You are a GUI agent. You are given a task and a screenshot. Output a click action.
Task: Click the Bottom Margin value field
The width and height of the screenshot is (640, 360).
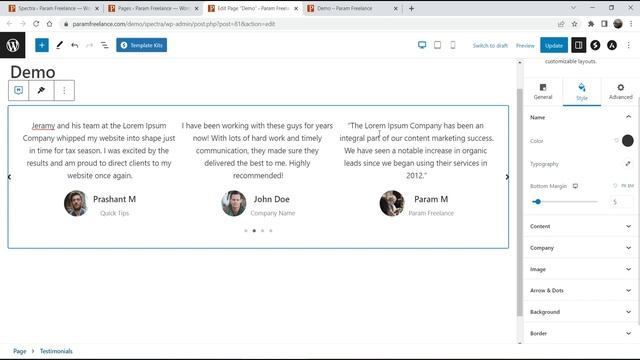click(621, 202)
